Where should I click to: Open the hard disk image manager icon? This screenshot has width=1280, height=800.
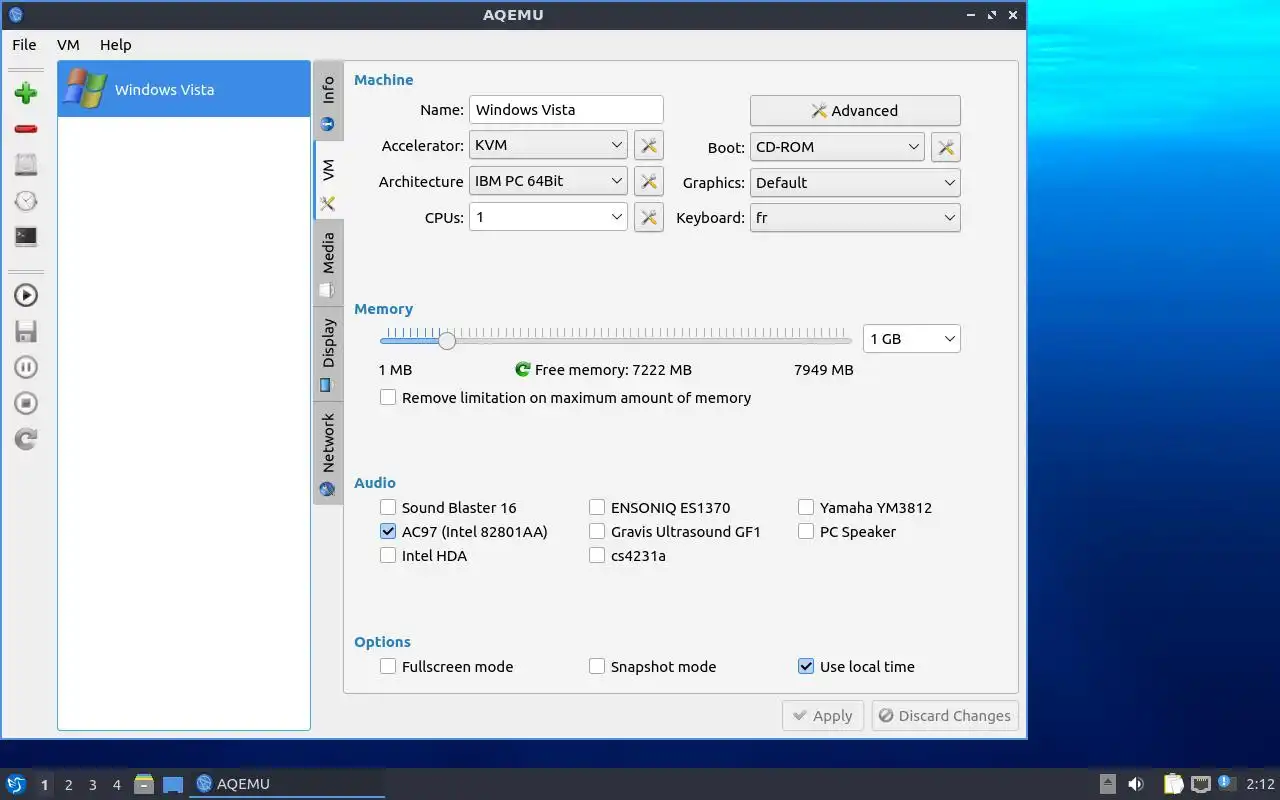click(26, 165)
